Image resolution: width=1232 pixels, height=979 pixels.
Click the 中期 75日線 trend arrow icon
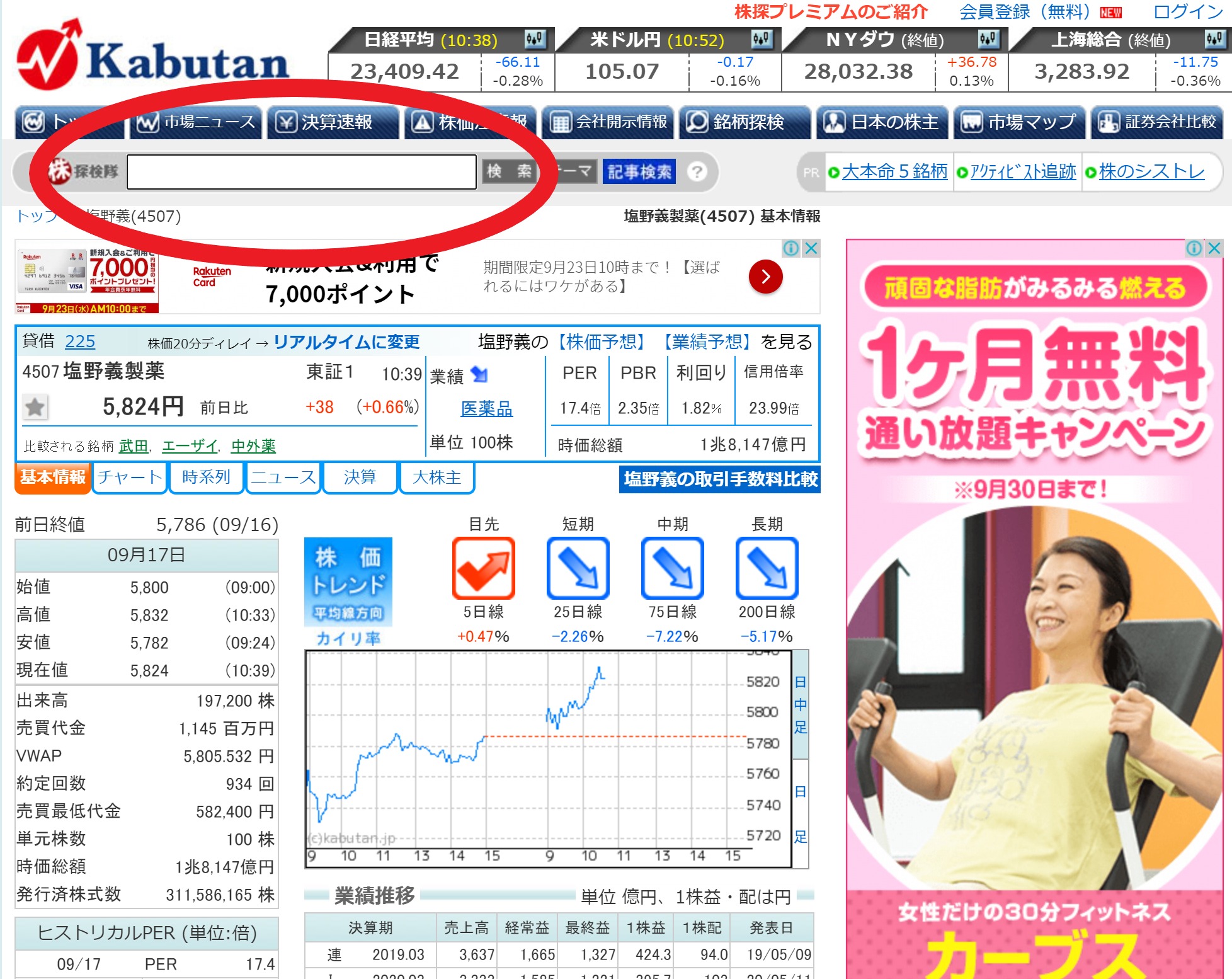coord(672,568)
